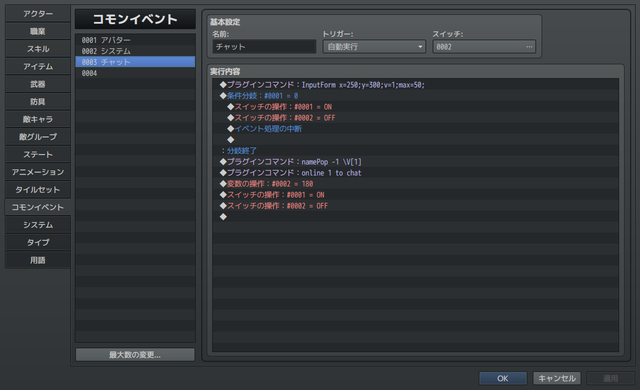Go to the アニメーション tab
The height and width of the screenshot is (390, 640).
(x=38, y=172)
